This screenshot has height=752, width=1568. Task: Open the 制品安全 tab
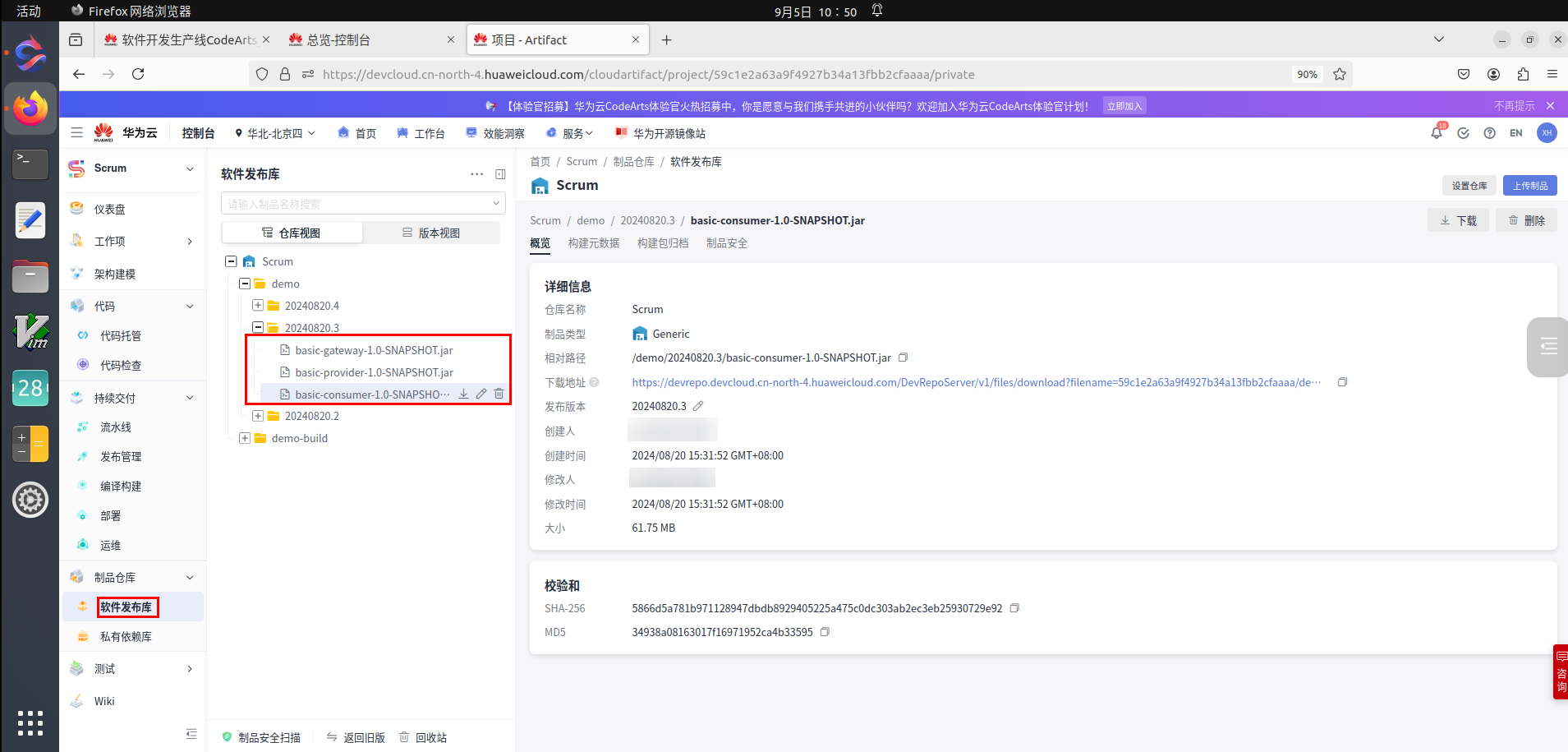coord(727,243)
